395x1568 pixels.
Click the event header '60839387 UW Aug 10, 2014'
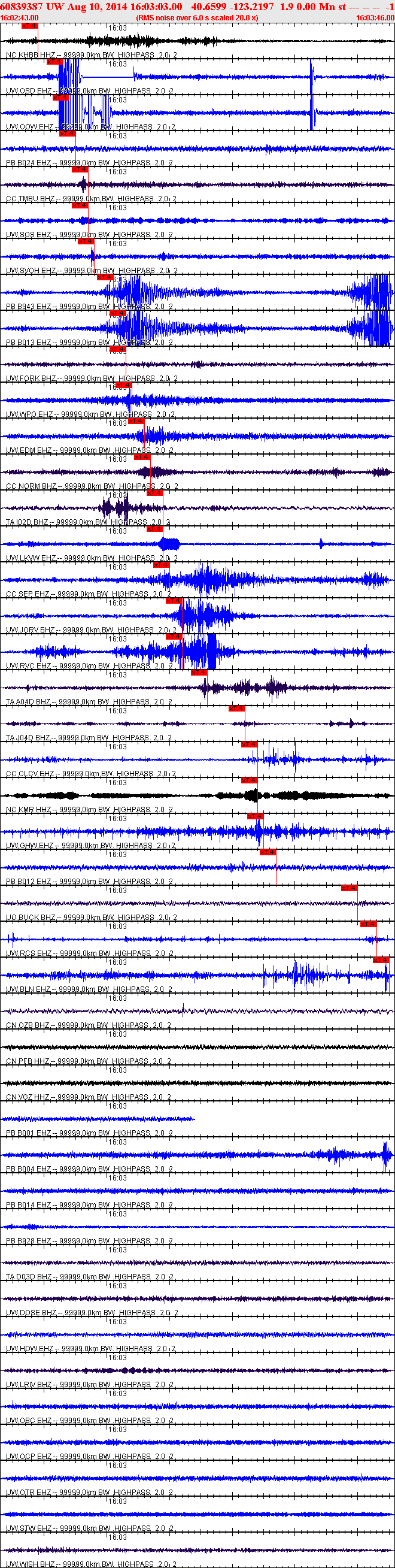[63, 6]
